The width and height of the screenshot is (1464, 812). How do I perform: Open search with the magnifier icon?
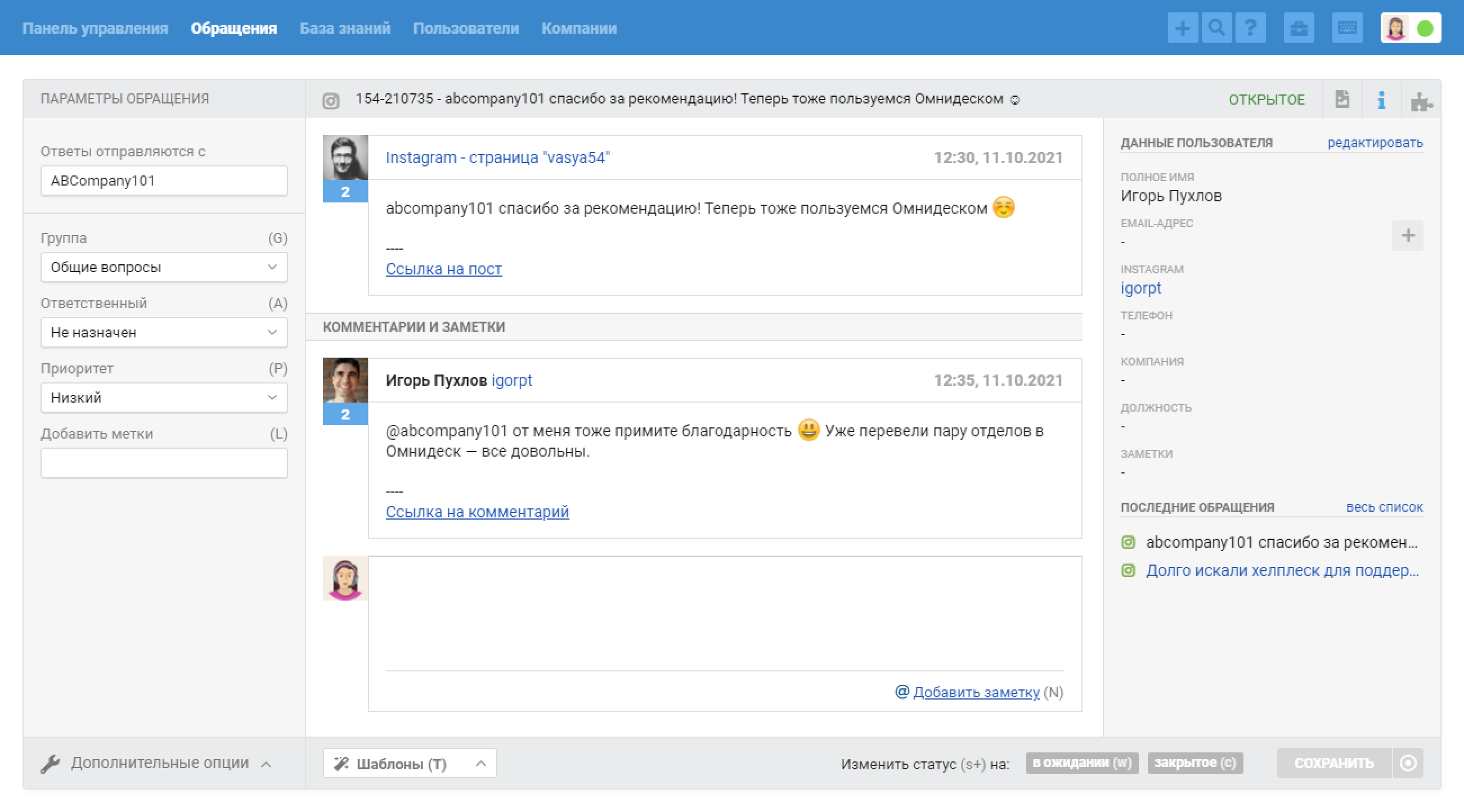point(1216,28)
